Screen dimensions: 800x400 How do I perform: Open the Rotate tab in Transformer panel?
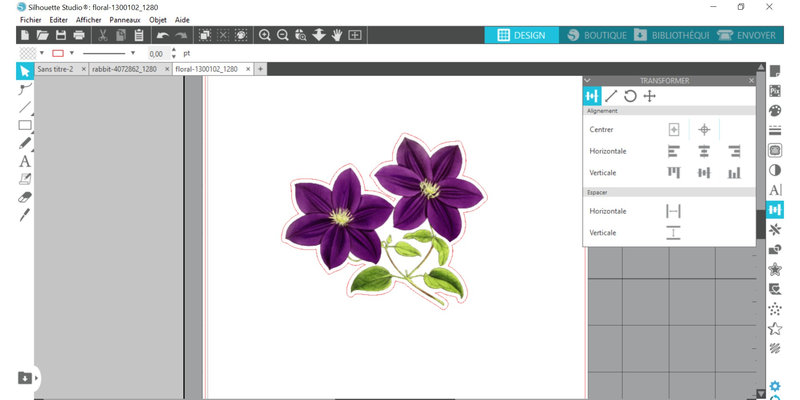coord(630,96)
